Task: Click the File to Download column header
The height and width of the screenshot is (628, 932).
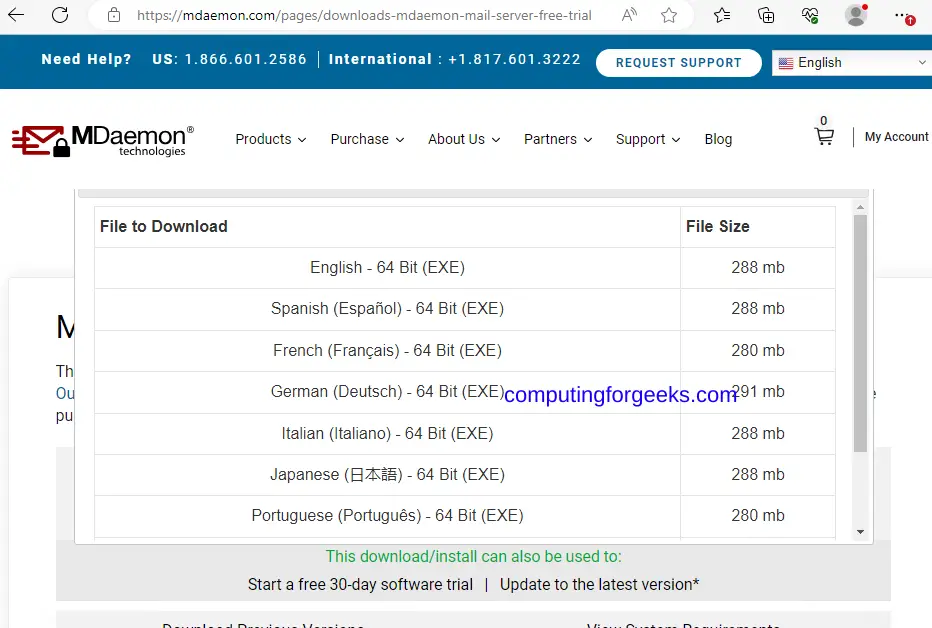Action: pos(163,226)
